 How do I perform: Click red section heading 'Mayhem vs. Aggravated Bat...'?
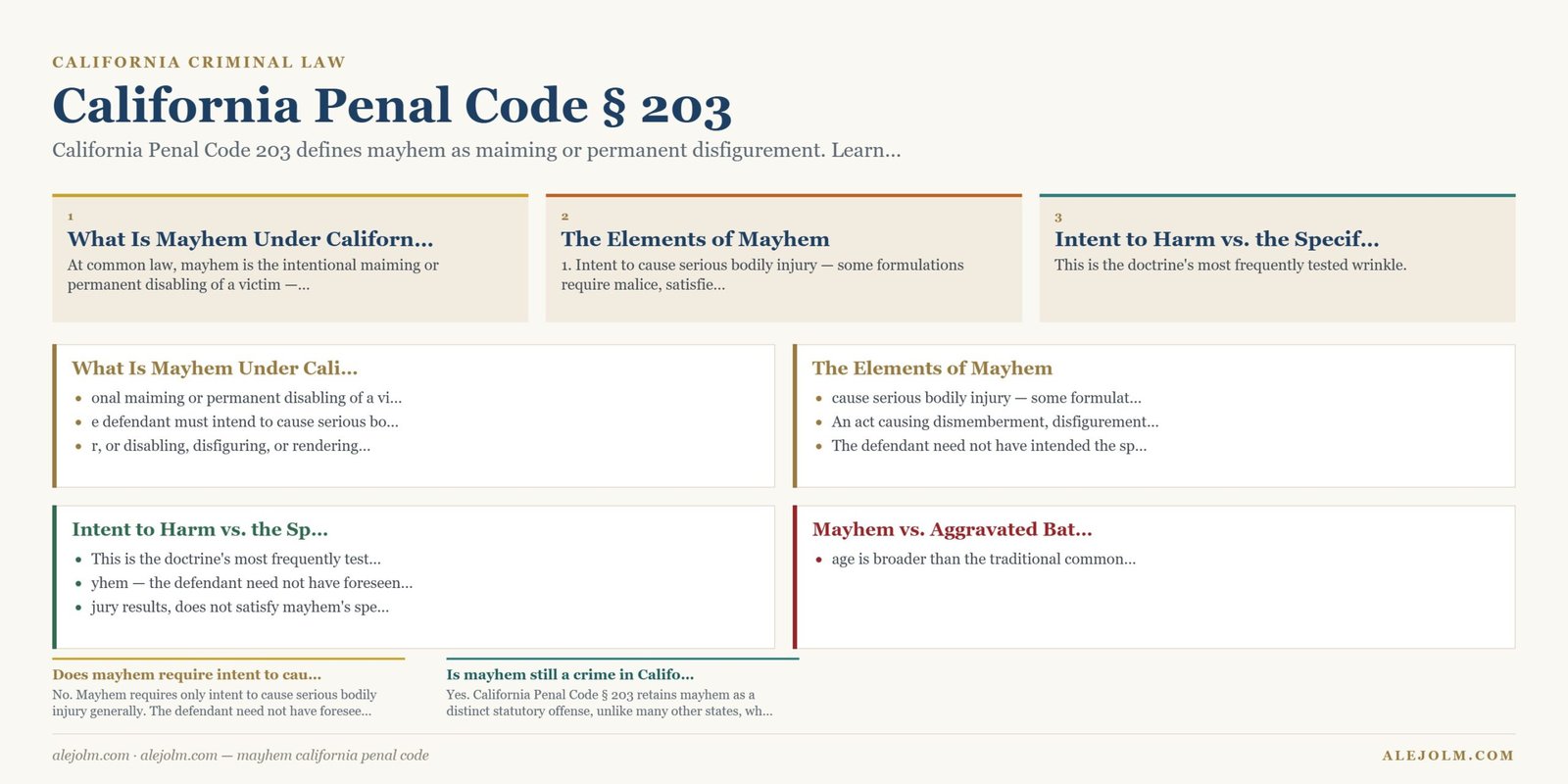click(952, 530)
